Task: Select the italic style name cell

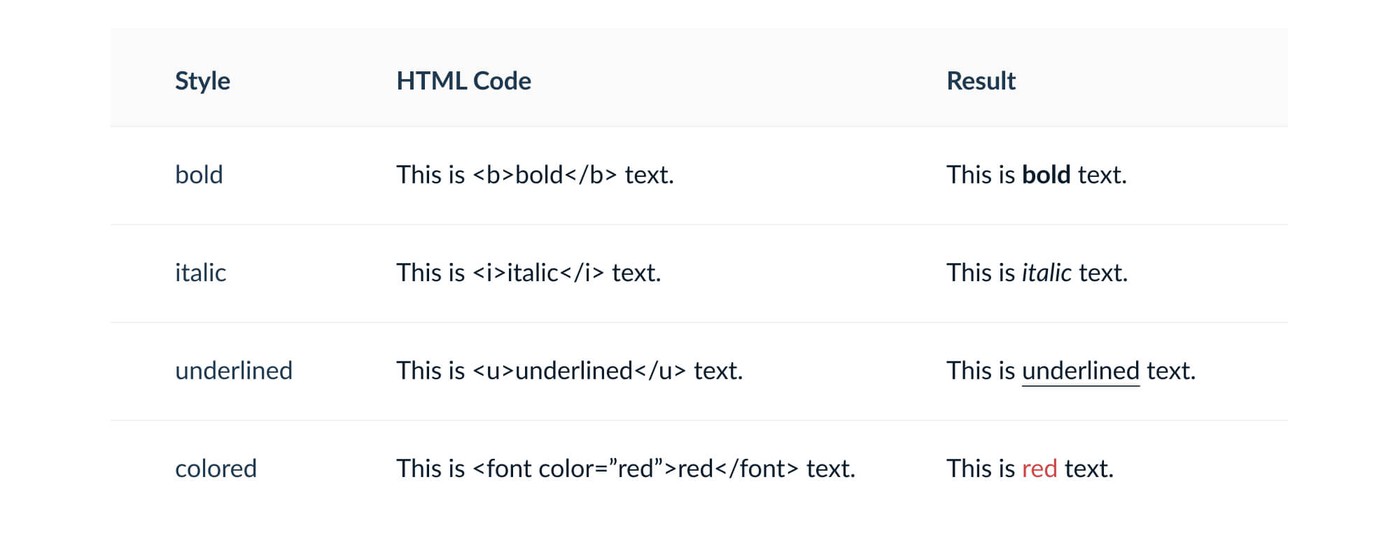Action: click(x=200, y=273)
